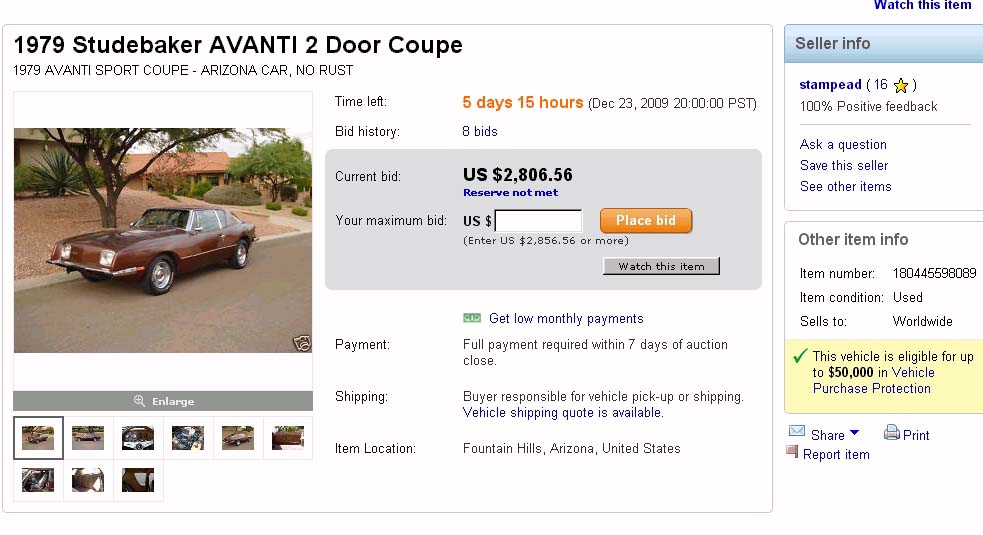
Task: Click the Enlarge magnifier icon
Action: [140, 401]
